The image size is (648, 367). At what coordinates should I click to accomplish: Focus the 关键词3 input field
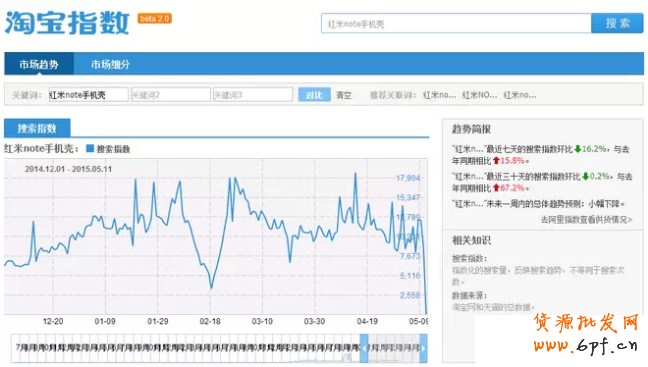coord(253,95)
